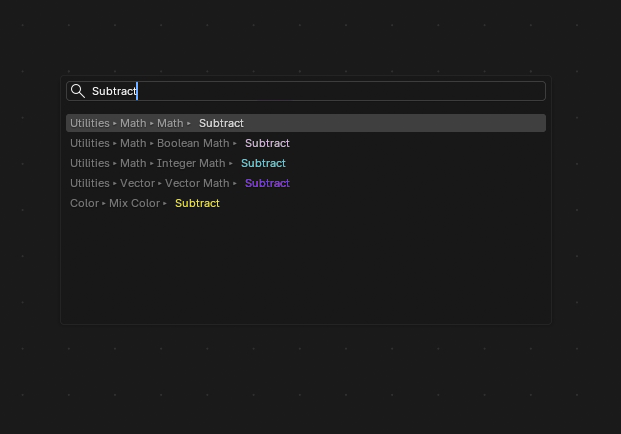Pick the Integer Math Subtract entry

(306, 163)
